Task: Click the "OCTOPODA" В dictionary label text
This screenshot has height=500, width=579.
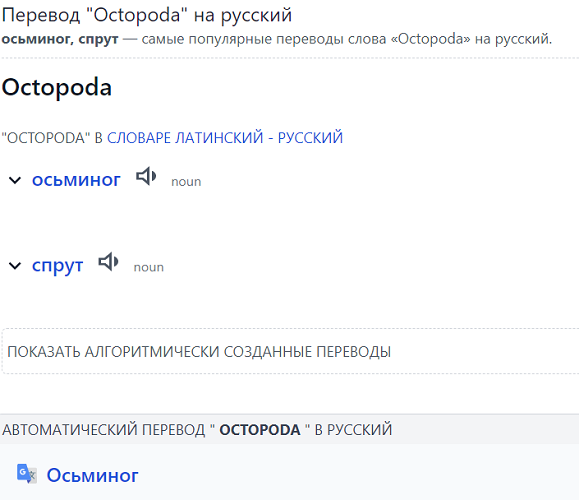Action: (x=52, y=138)
